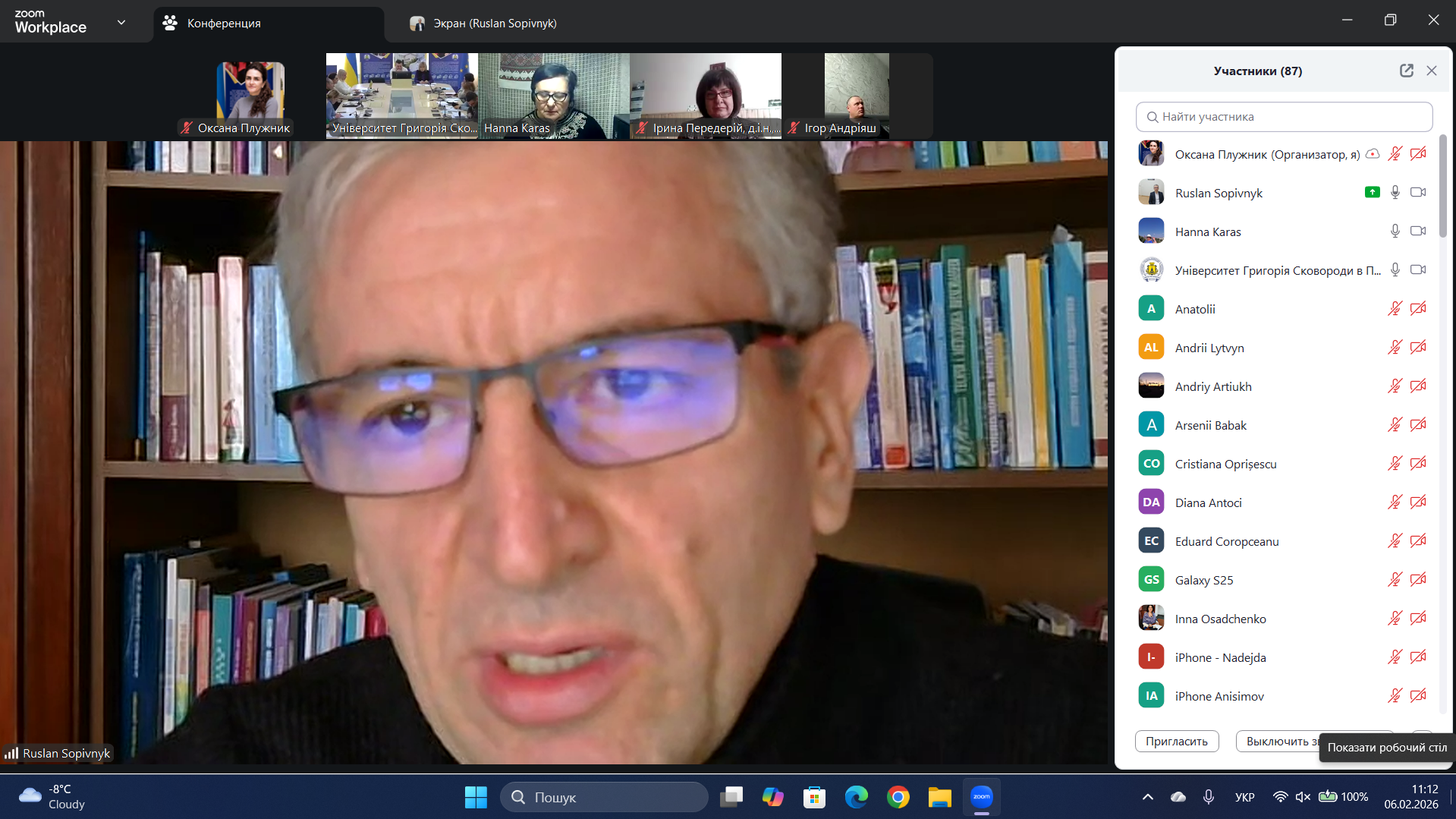
Task: Click muted mic icon for Eduard Coropceanu
Action: pos(1395,541)
